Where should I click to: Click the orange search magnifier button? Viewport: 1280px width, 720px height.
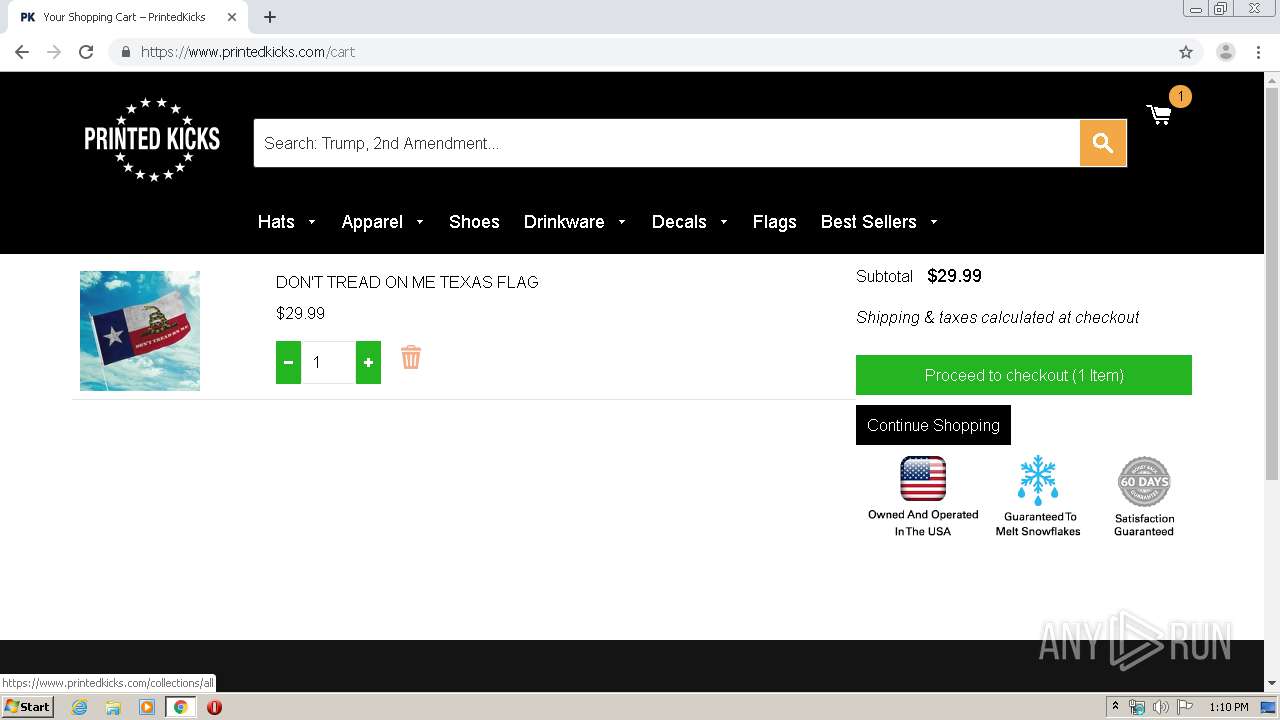1103,143
